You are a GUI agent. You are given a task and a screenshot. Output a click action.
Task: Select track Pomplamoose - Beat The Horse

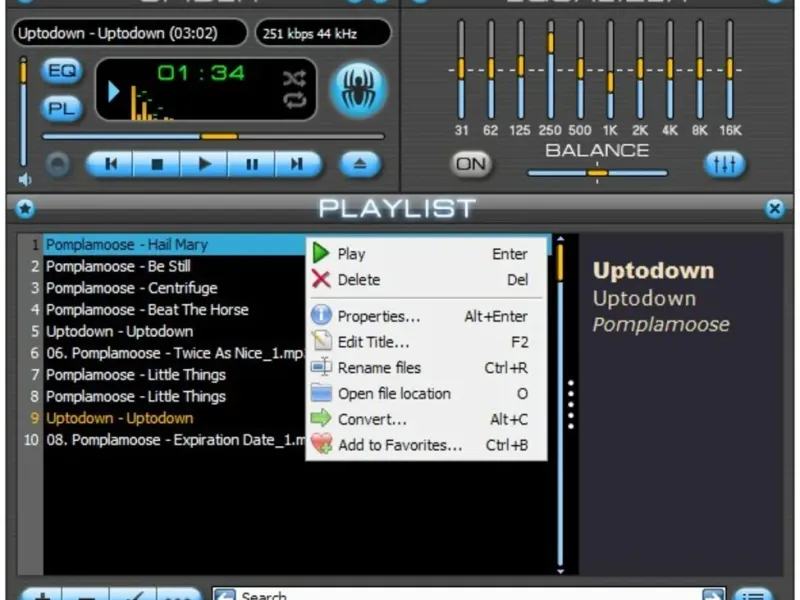click(x=174, y=310)
